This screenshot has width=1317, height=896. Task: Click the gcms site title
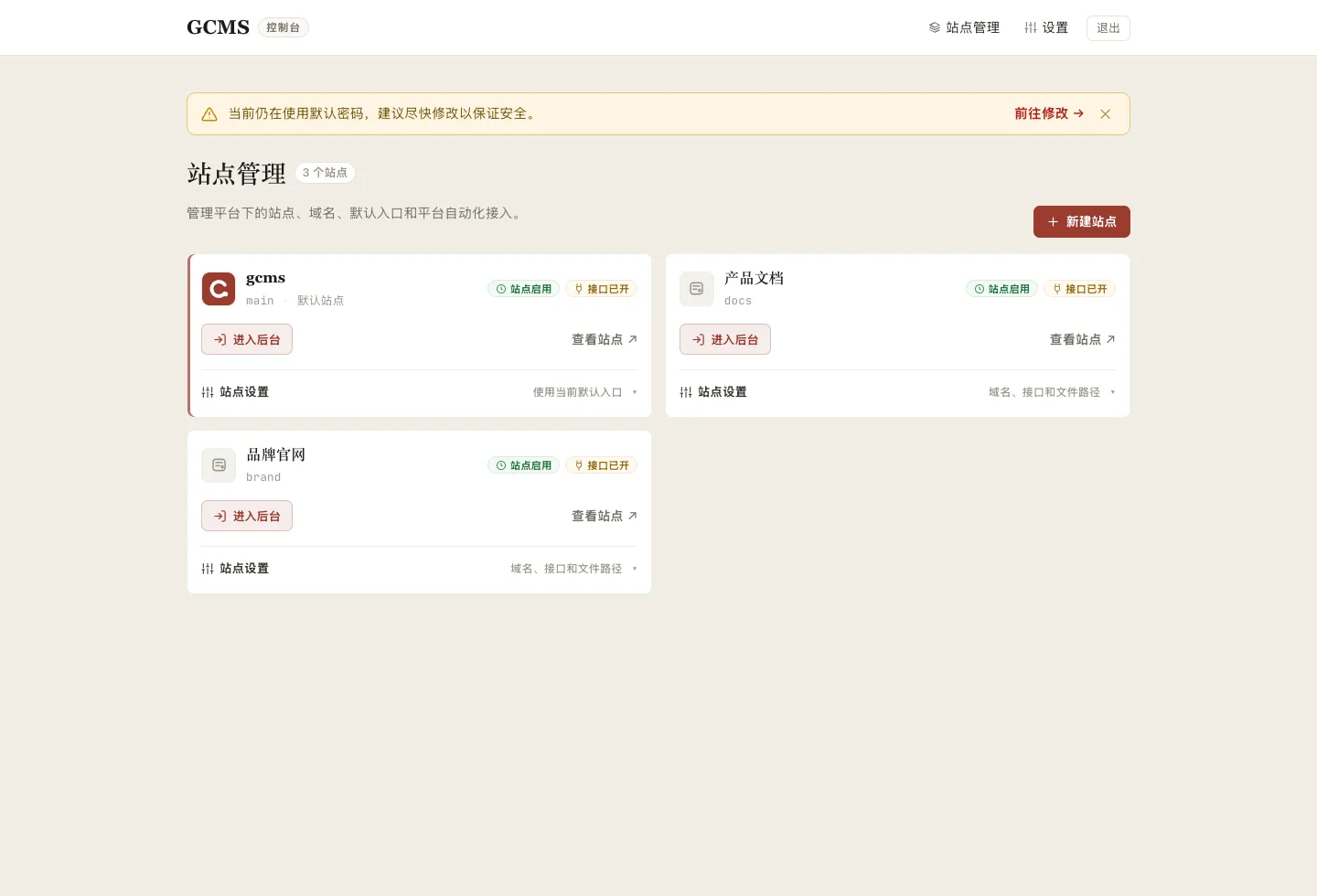(x=265, y=278)
